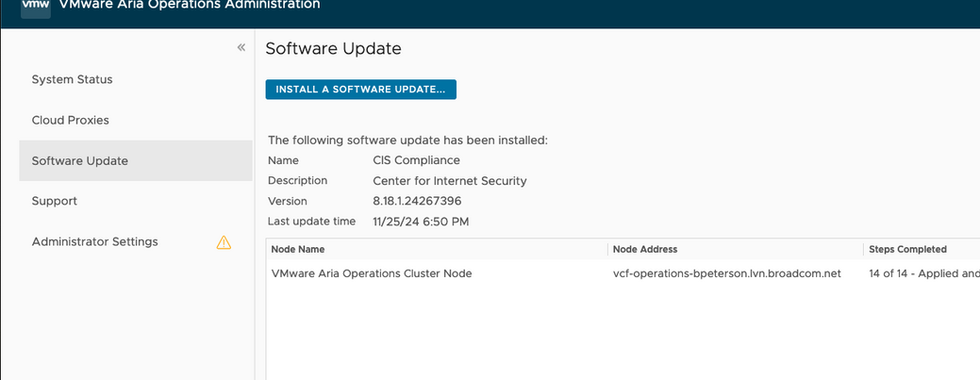Click the Software Update page heading
Screen dimensions: 980x380
[333, 49]
